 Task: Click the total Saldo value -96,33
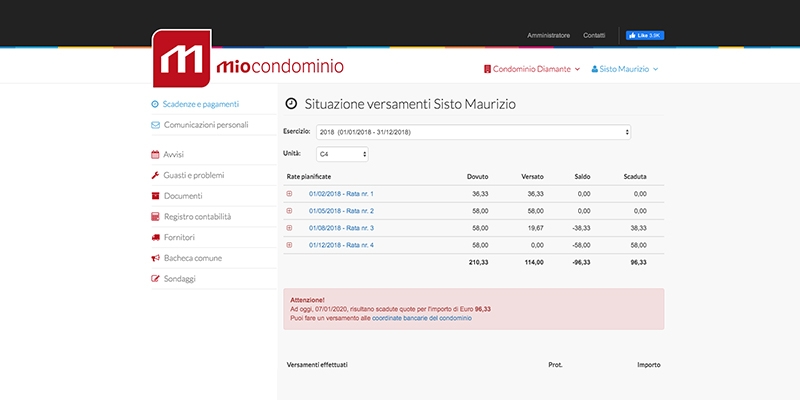pyautogui.click(x=581, y=262)
